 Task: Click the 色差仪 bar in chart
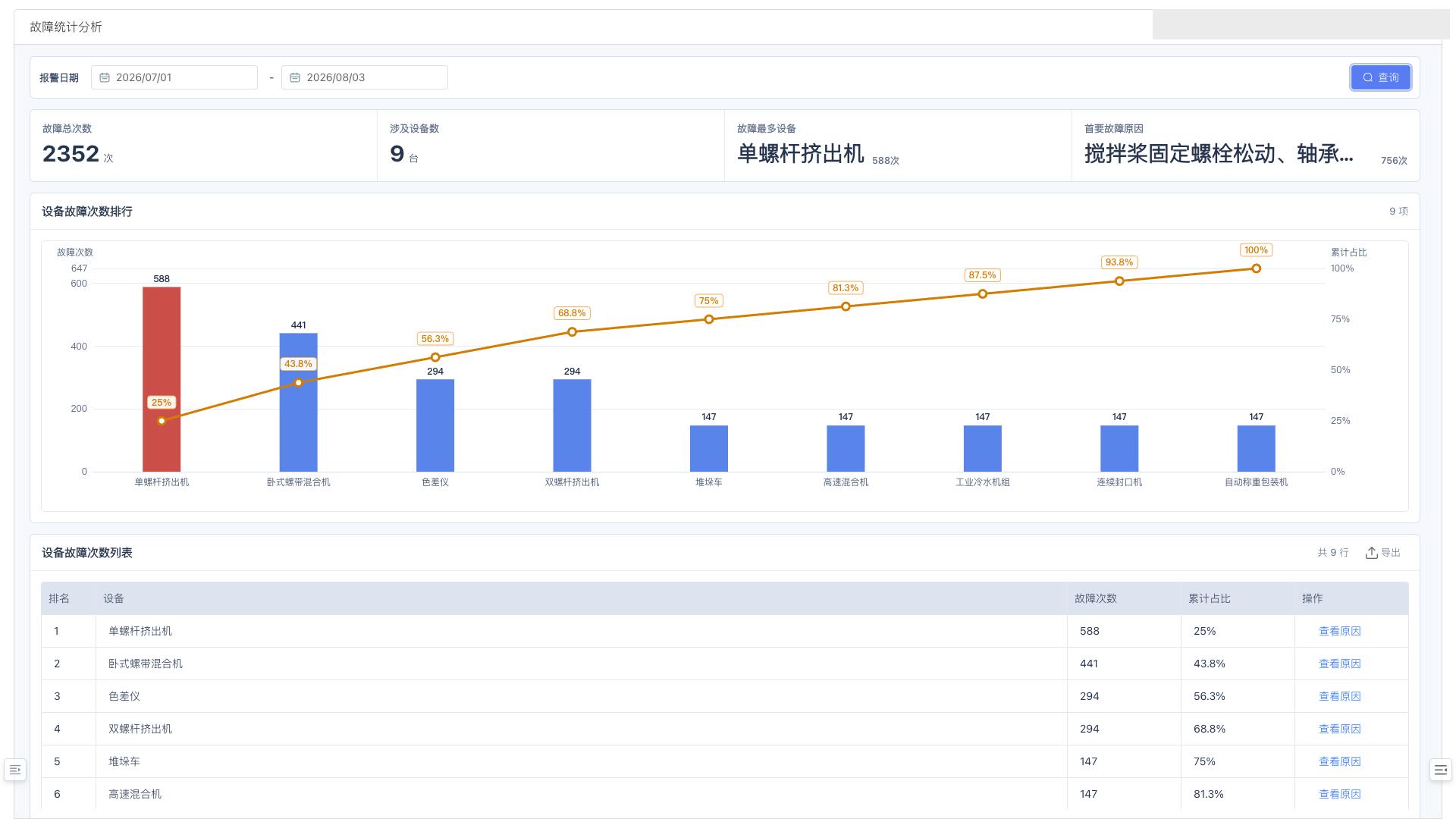435,425
